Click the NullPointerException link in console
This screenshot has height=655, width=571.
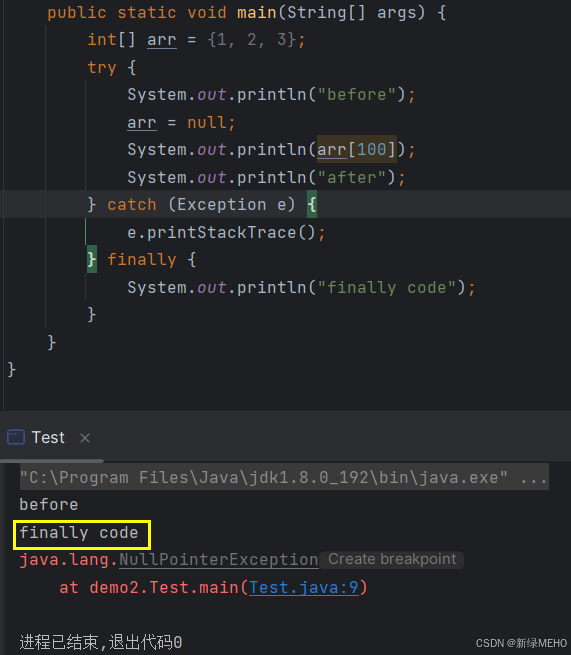pos(219,560)
